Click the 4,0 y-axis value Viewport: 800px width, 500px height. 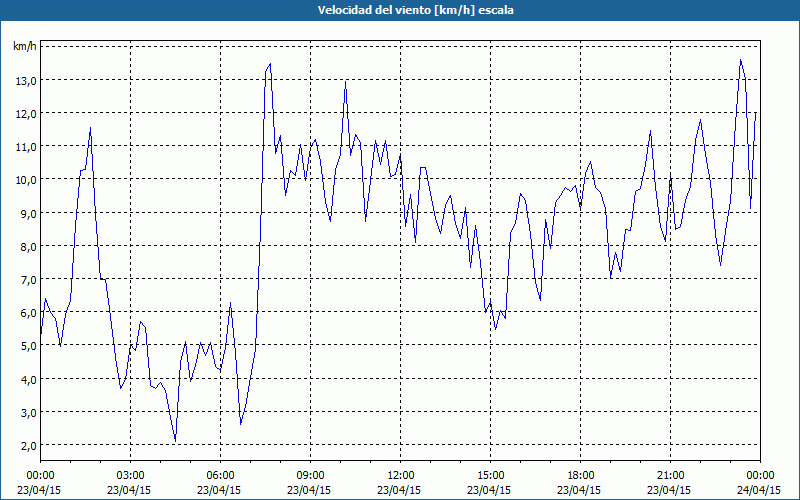click(x=29, y=380)
